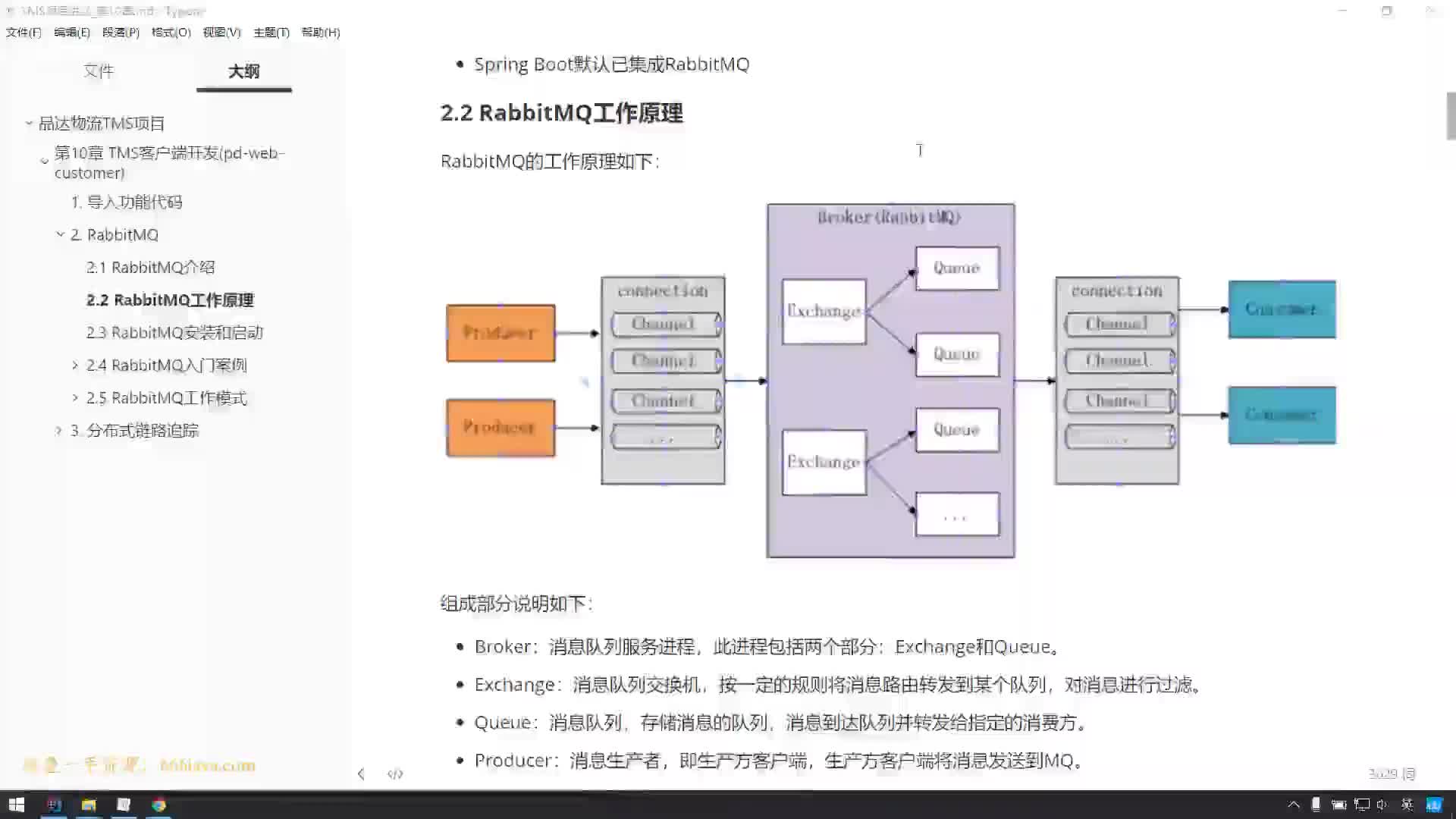Open the 主题(T) menu

271,32
